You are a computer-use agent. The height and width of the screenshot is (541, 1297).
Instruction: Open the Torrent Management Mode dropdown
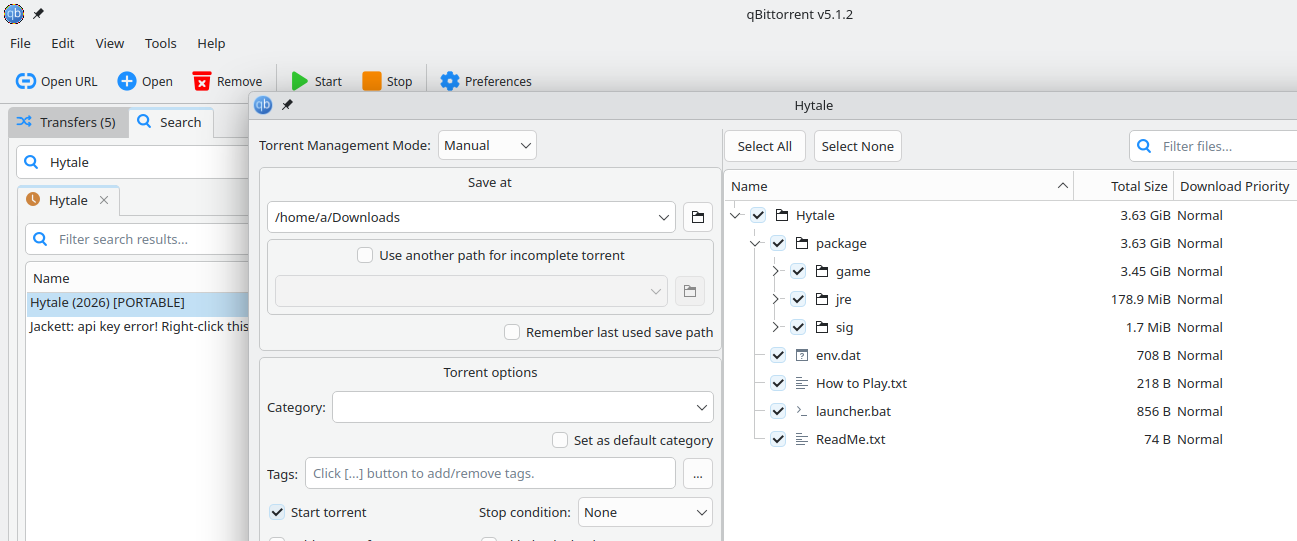487,145
